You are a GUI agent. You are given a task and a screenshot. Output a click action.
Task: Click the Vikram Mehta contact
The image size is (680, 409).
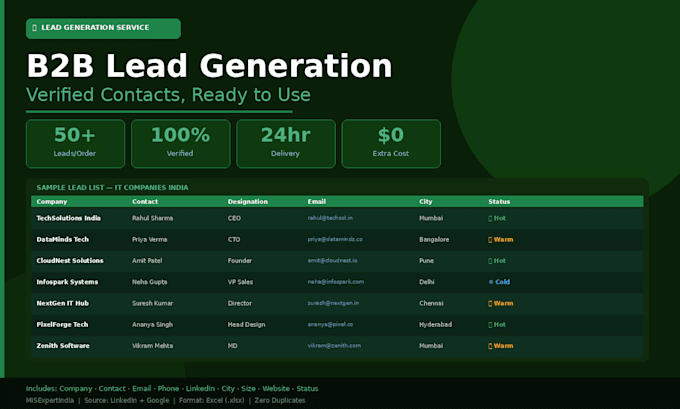(152, 346)
